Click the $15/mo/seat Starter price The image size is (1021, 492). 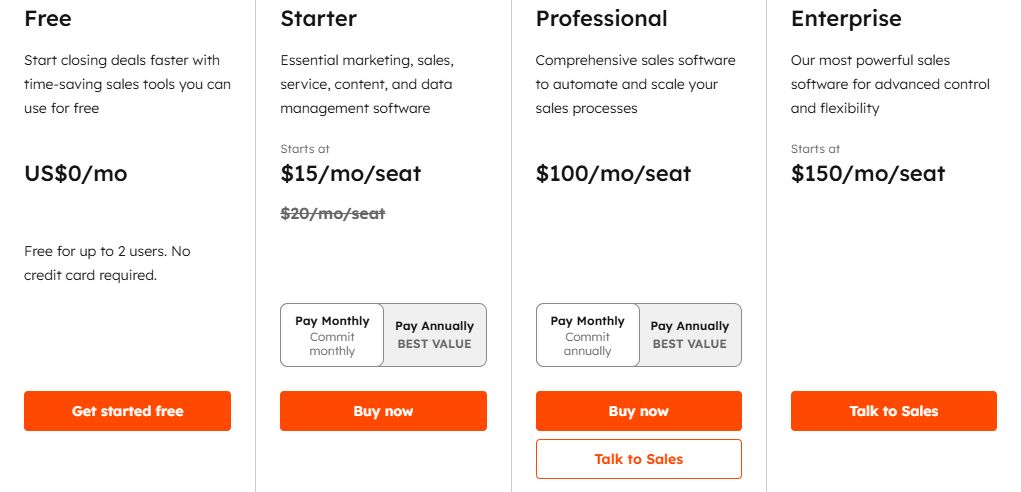pos(351,173)
